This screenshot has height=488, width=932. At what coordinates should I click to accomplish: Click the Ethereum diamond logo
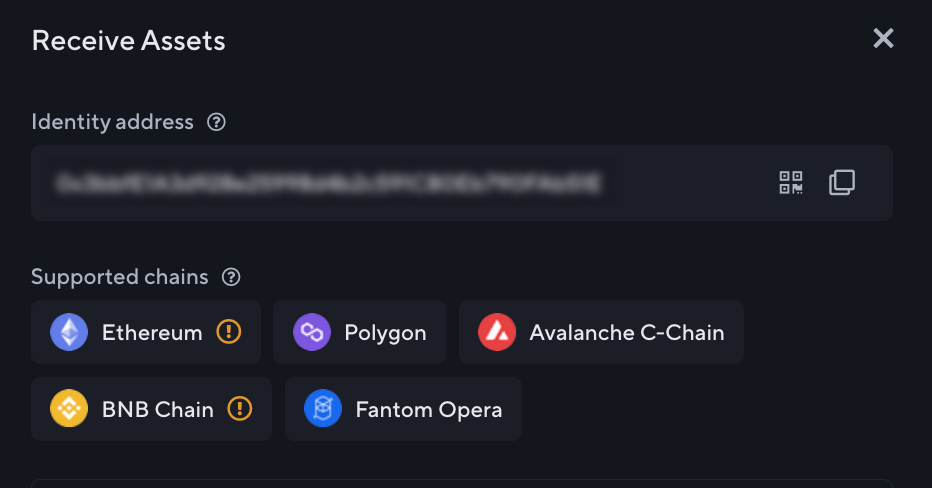pyautogui.click(x=69, y=332)
